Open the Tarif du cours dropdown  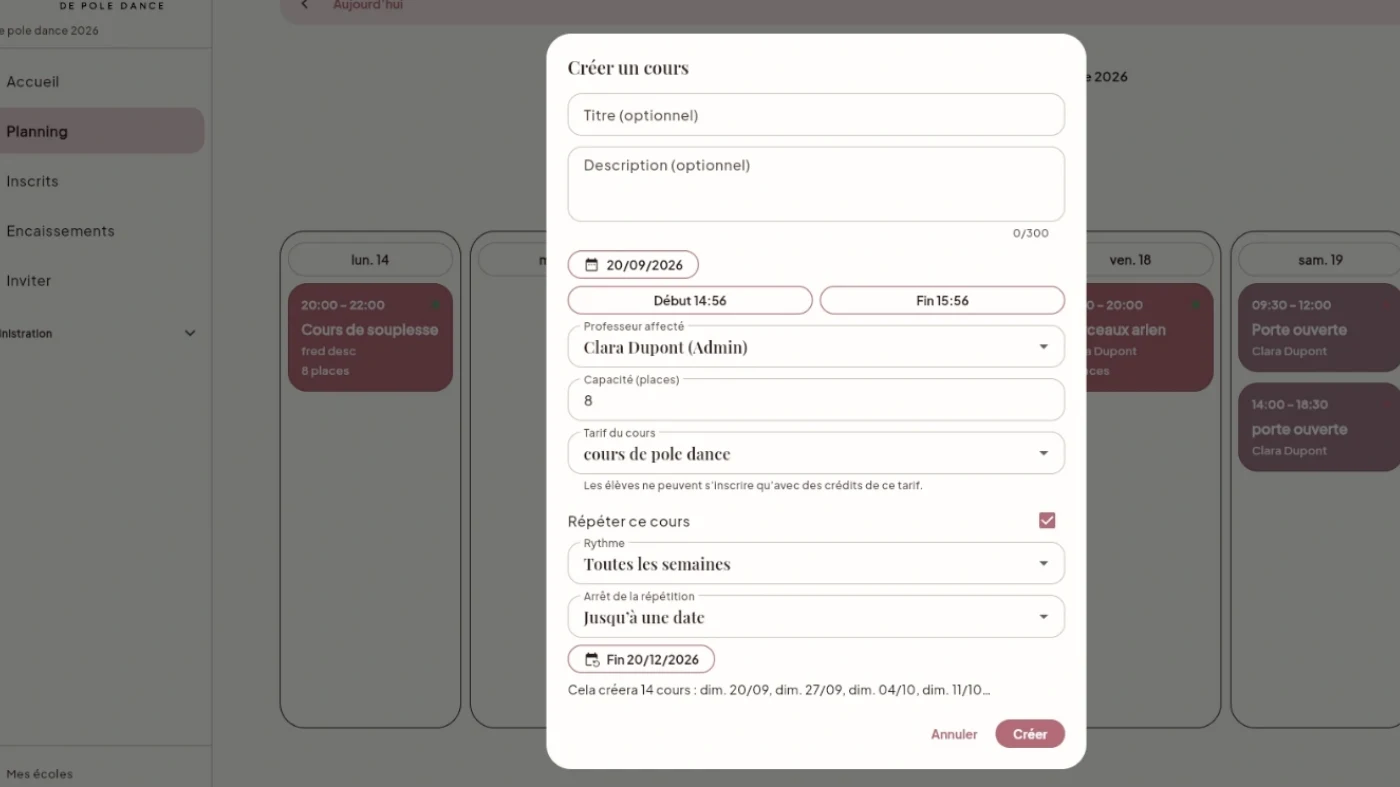[x=816, y=453]
